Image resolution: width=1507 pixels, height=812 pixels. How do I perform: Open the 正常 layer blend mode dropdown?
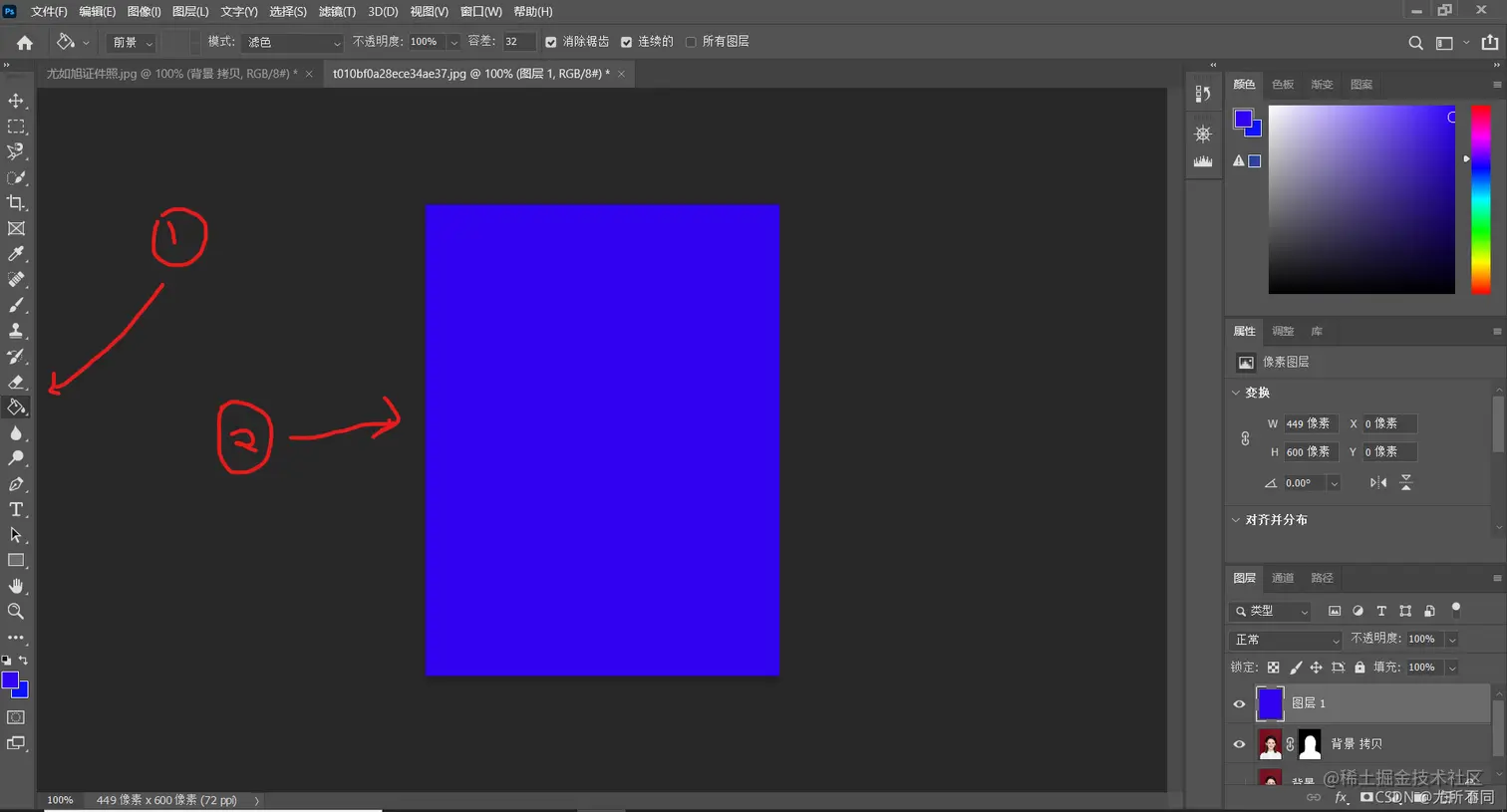coord(1286,640)
